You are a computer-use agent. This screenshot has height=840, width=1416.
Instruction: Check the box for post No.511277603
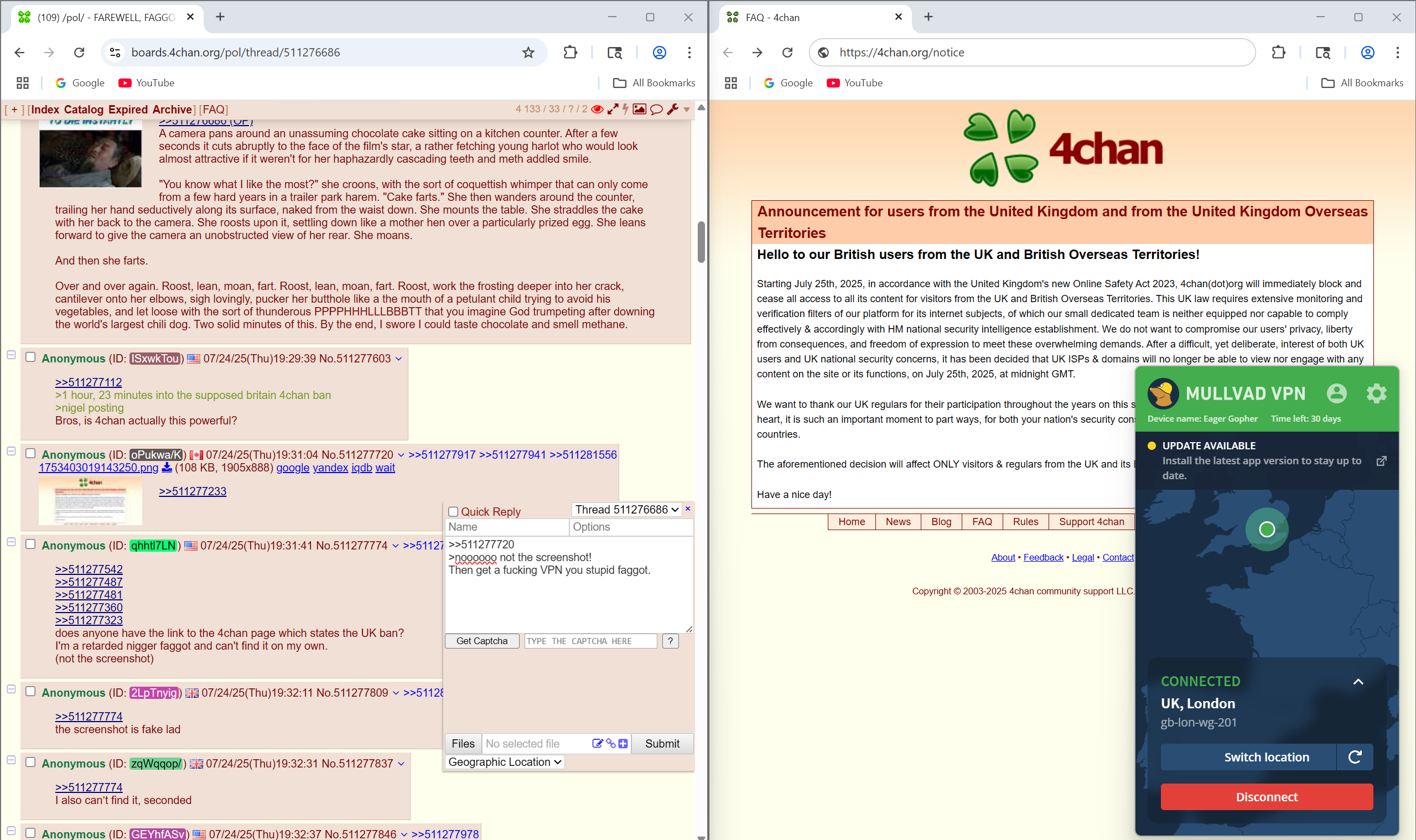click(30, 357)
